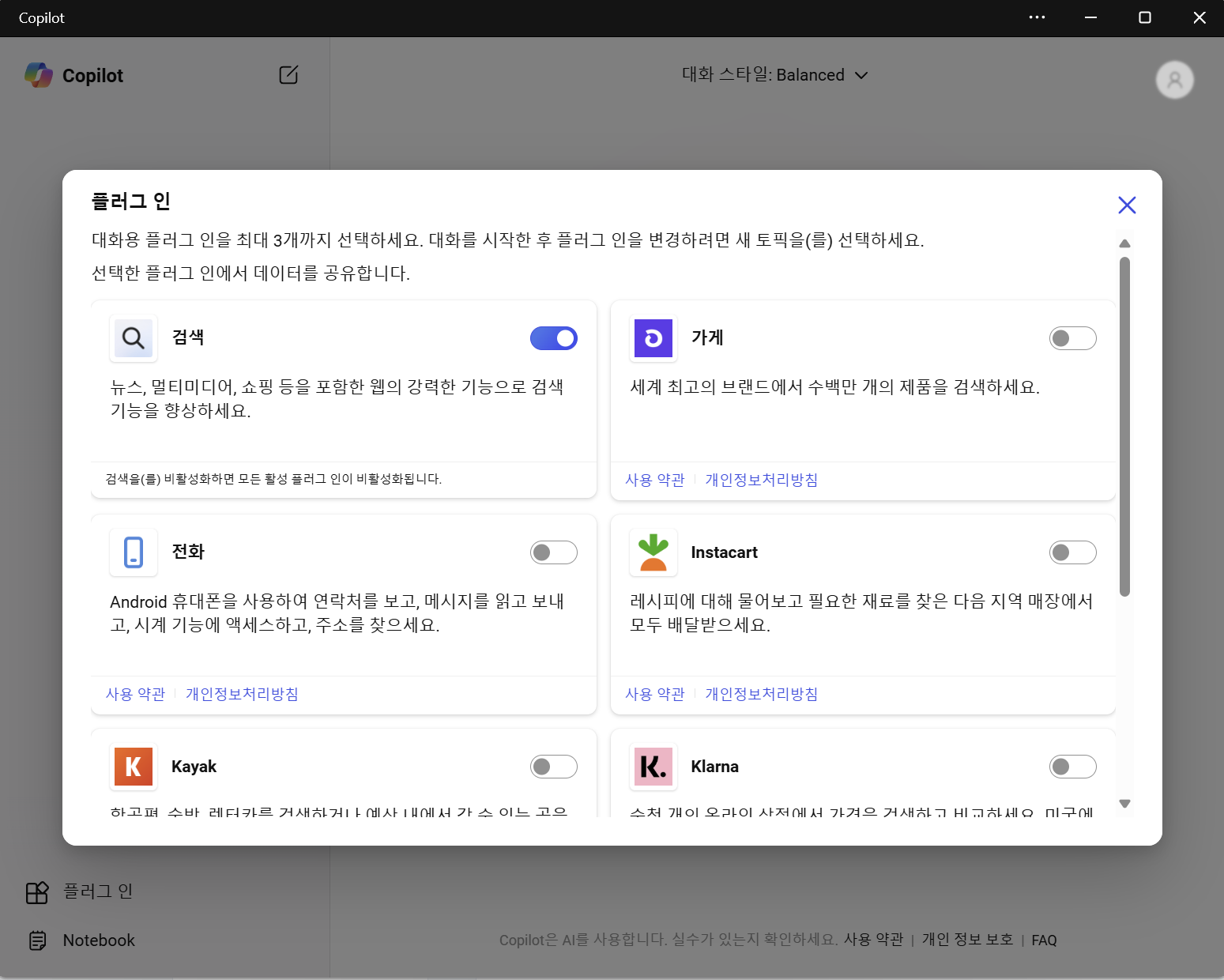Click the 가게 plugin name
The image size is (1224, 980).
(x=707, y=337)
